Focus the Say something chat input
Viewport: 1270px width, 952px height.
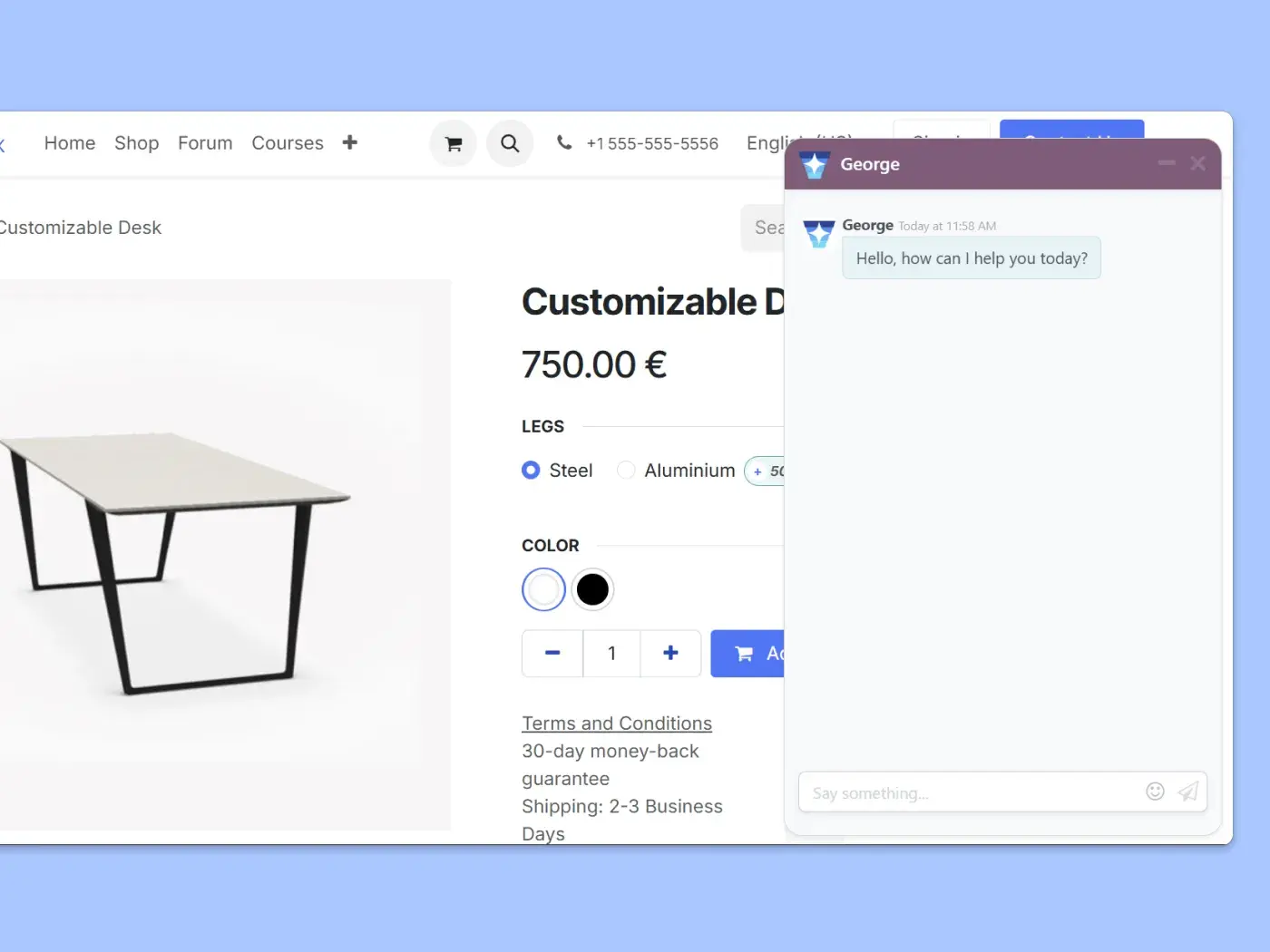[971, 792]
